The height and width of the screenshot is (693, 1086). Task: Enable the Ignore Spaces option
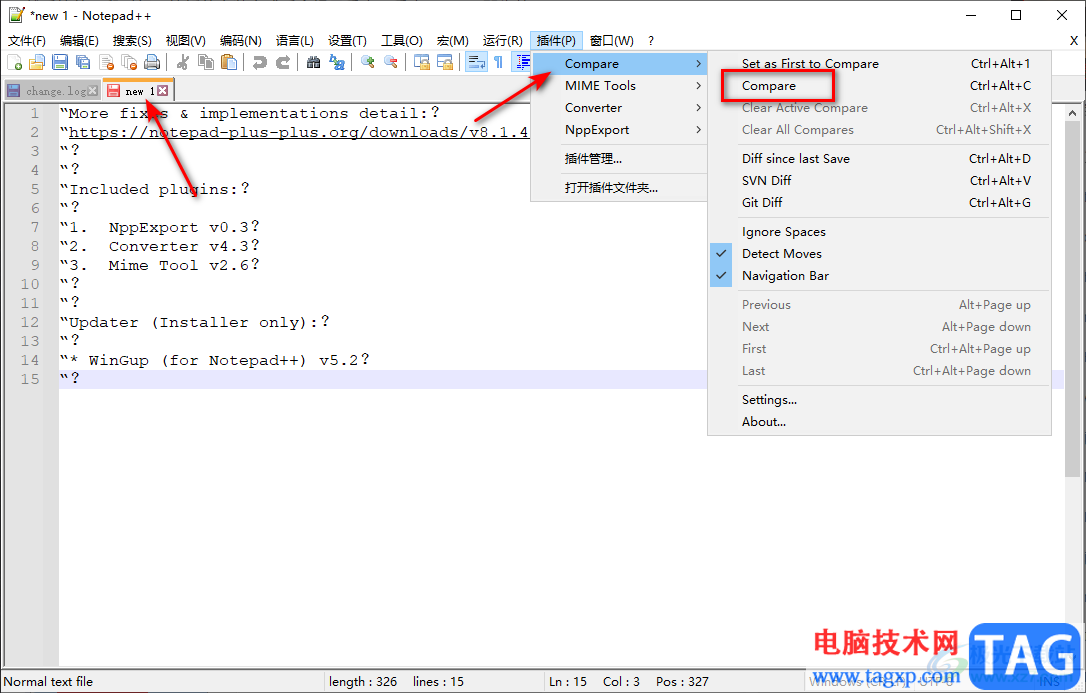(879, 232)
